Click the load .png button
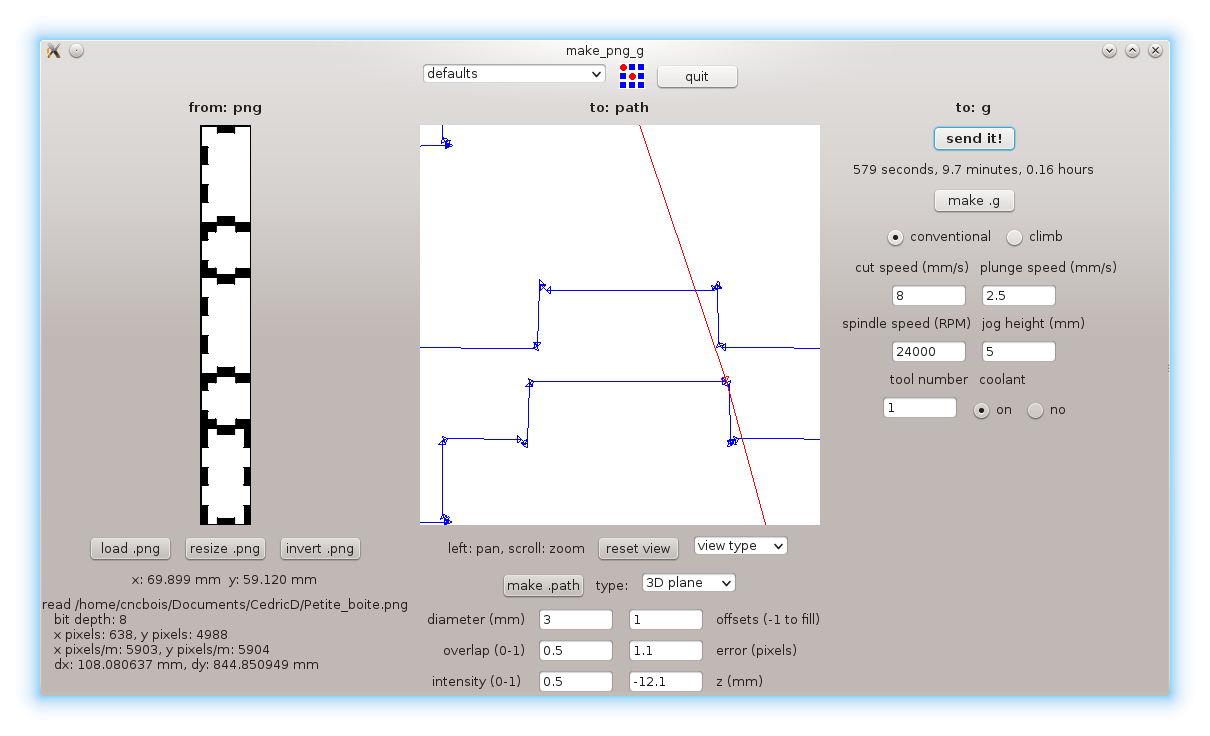 click(130, 548)
